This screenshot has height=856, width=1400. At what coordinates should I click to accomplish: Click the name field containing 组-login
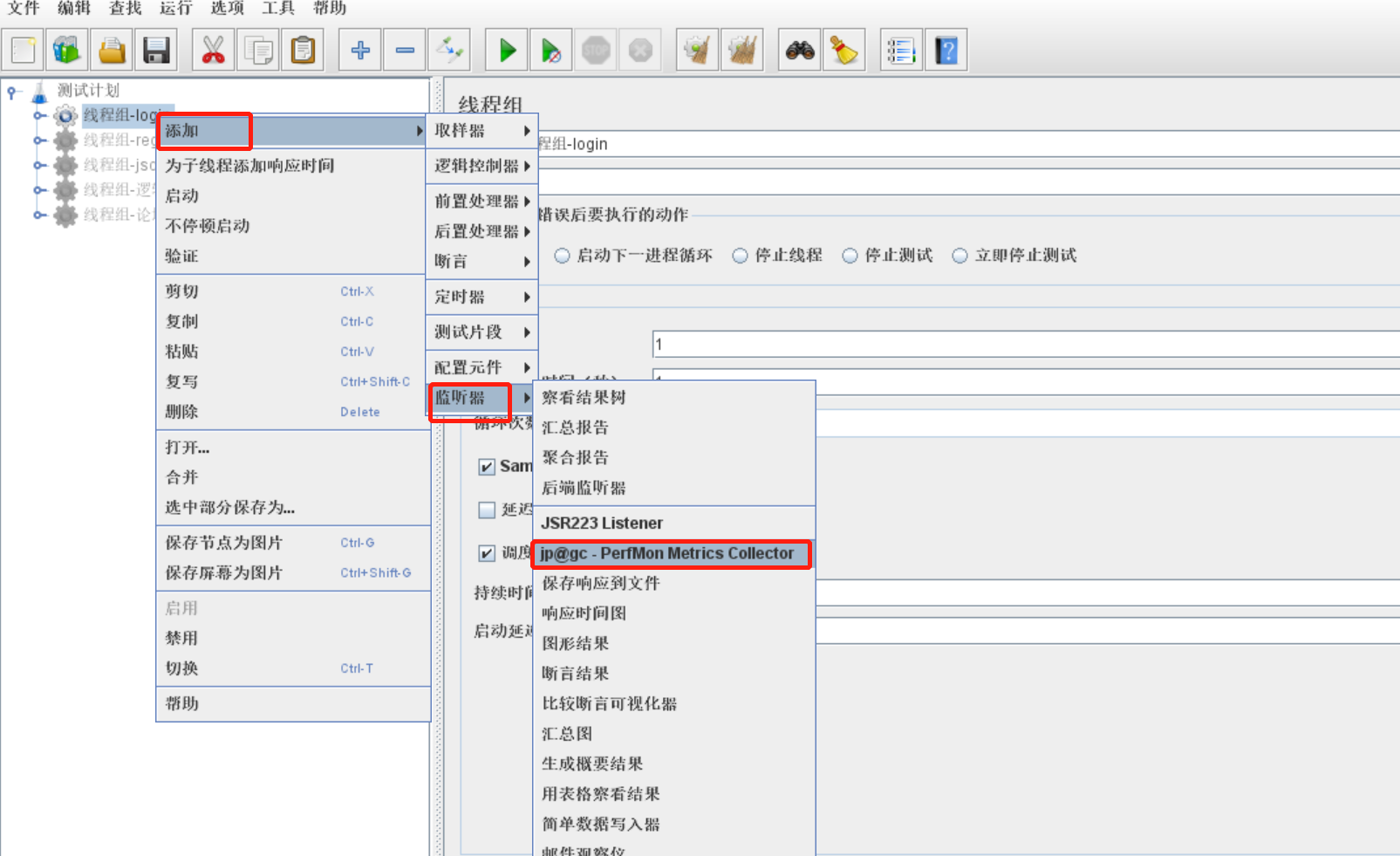click(x=968, y=144)
